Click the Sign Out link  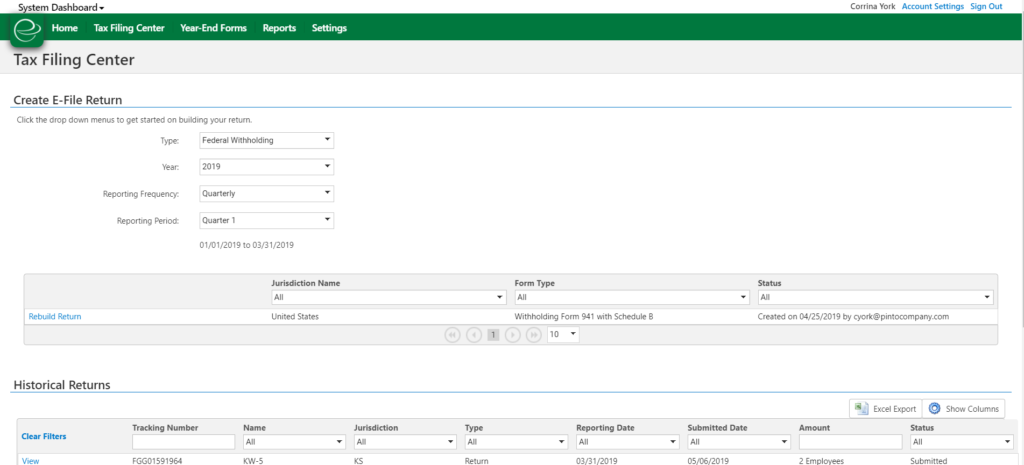click(x=986, y=6)
